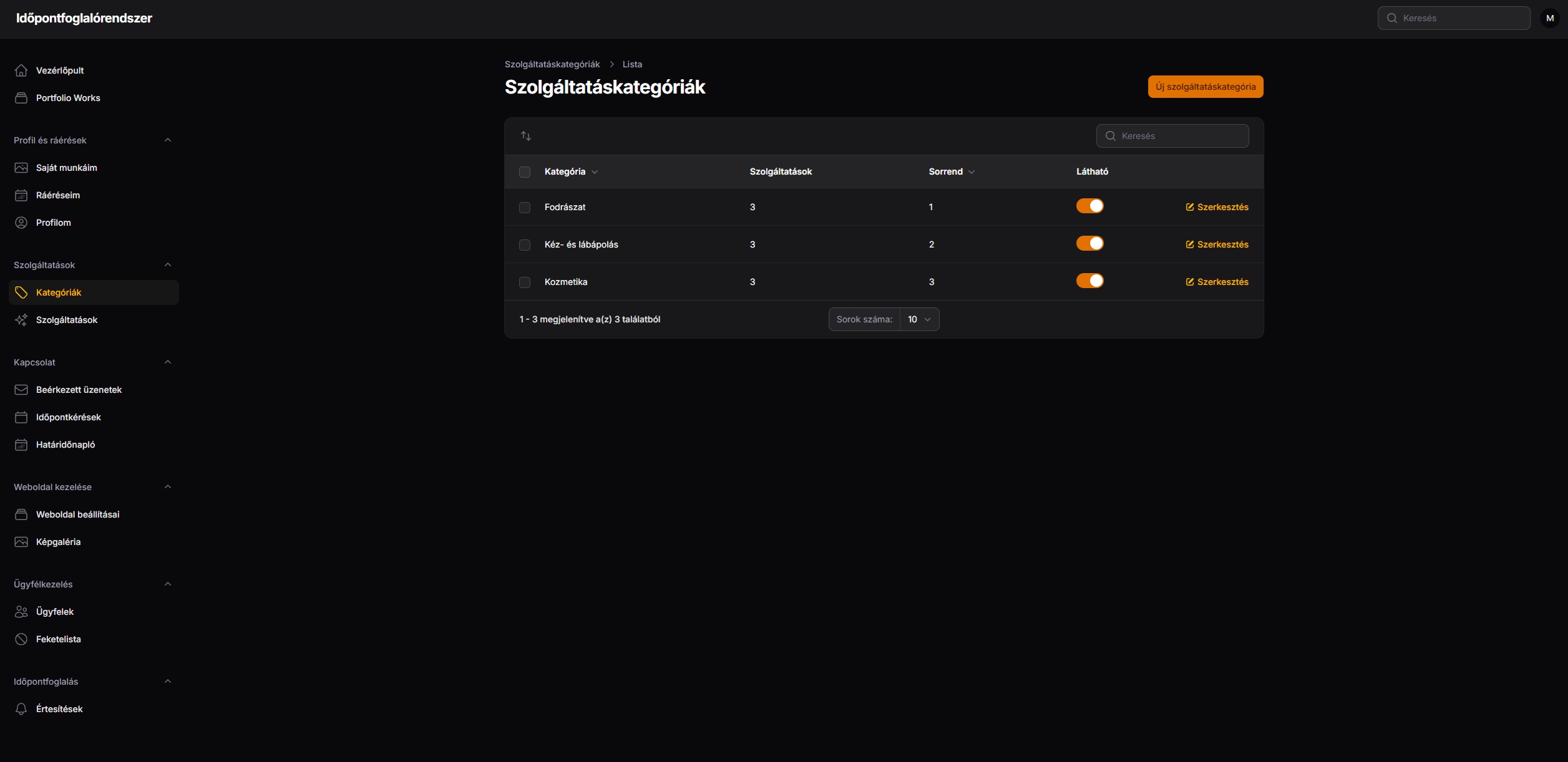
Task: Open Vezérlőpult menu item
Action: (x=94, y=70)
